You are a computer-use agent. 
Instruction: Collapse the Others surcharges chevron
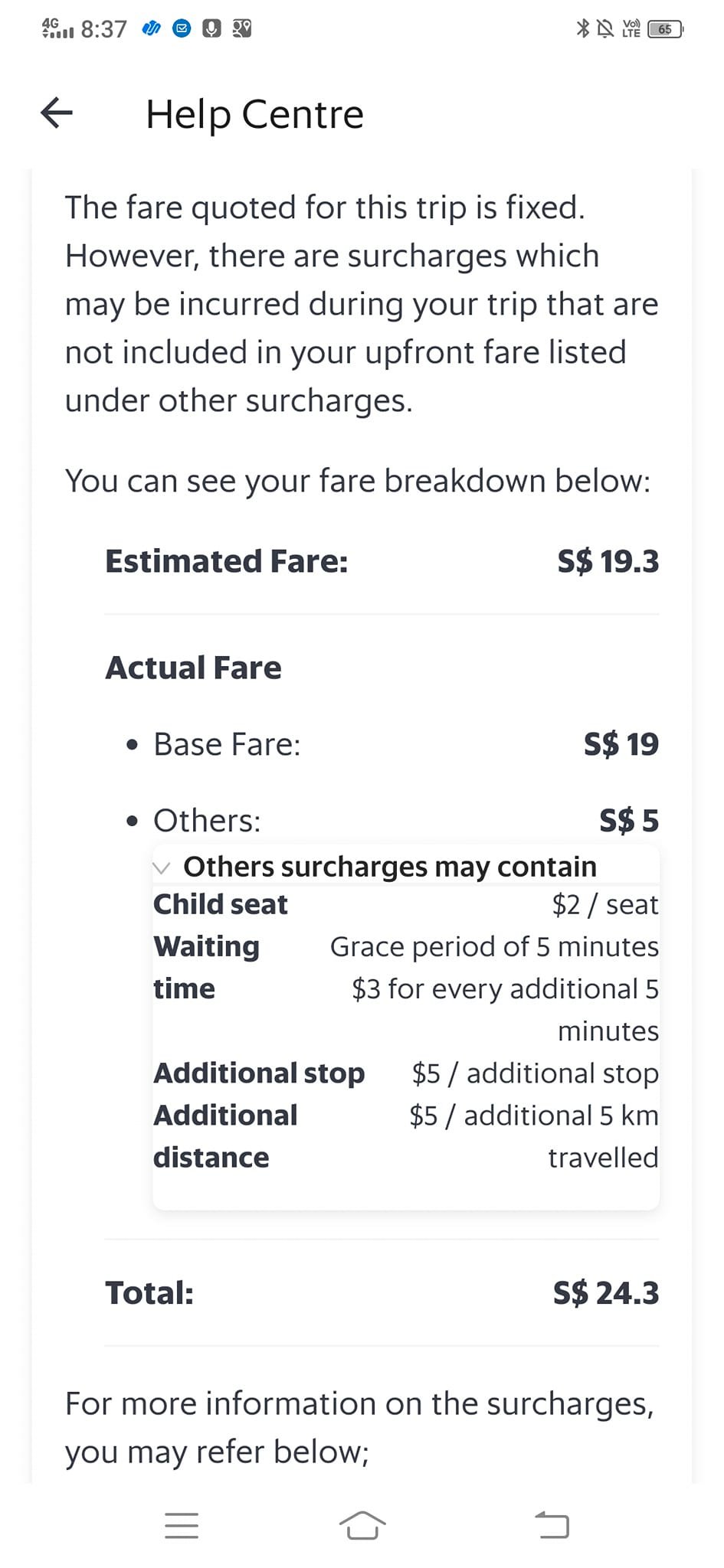(x=162, y=867)
